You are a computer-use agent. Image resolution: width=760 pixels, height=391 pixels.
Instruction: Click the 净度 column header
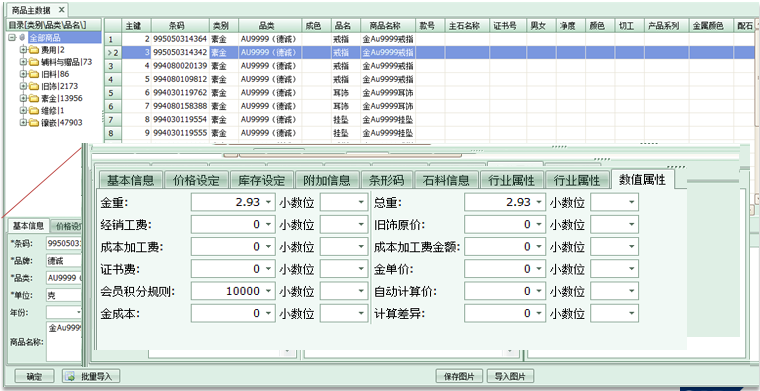570,26
